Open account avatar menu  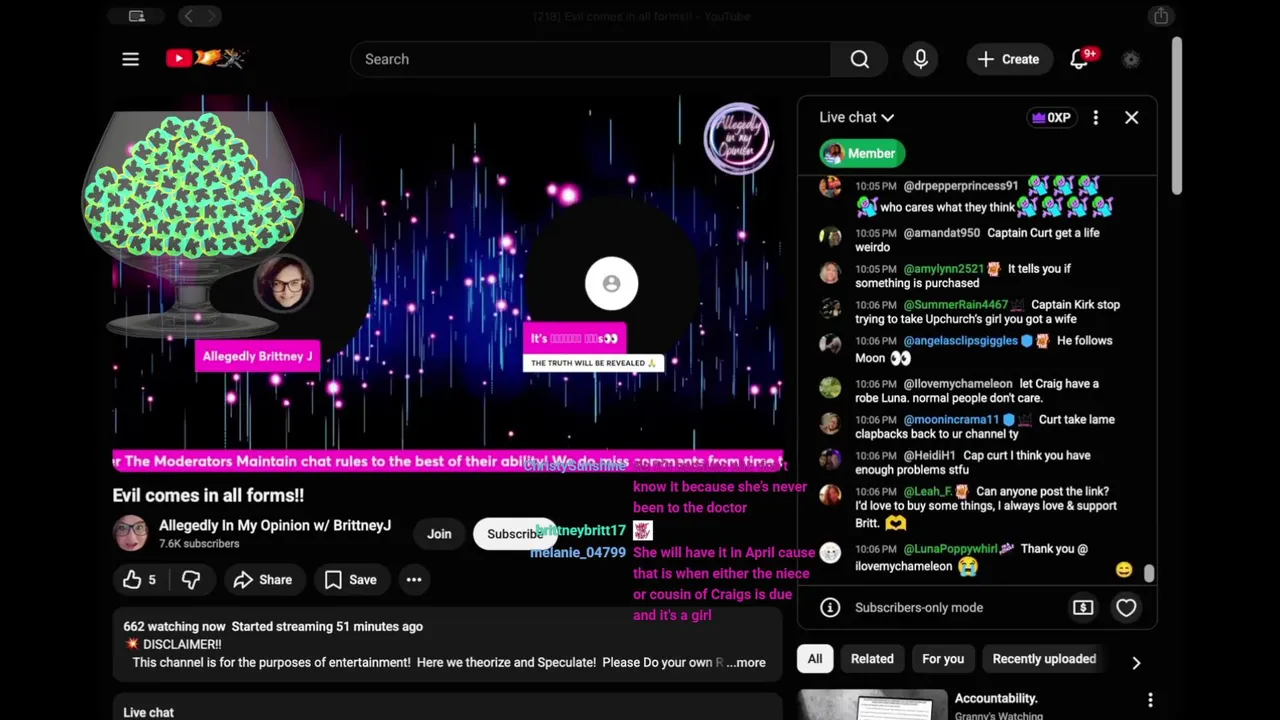pyautogui.click(x=1131, y=59)
